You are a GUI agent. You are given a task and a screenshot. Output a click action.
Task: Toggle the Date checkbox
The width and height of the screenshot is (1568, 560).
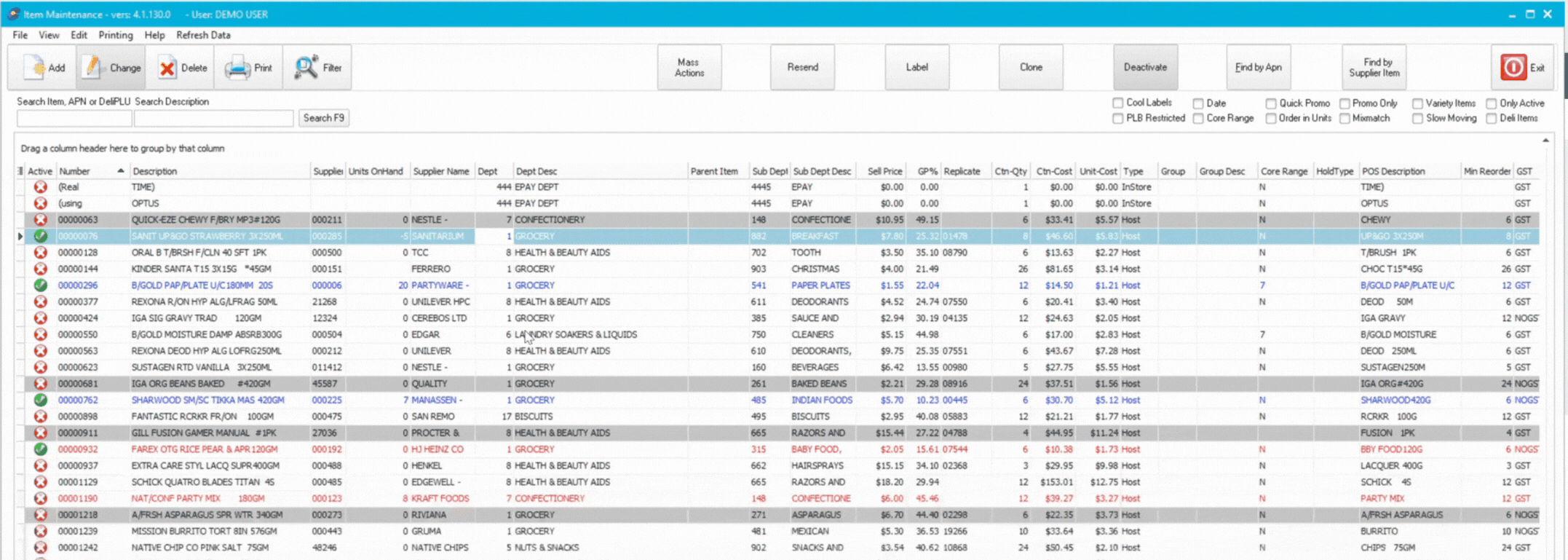tap(1198, 103)
